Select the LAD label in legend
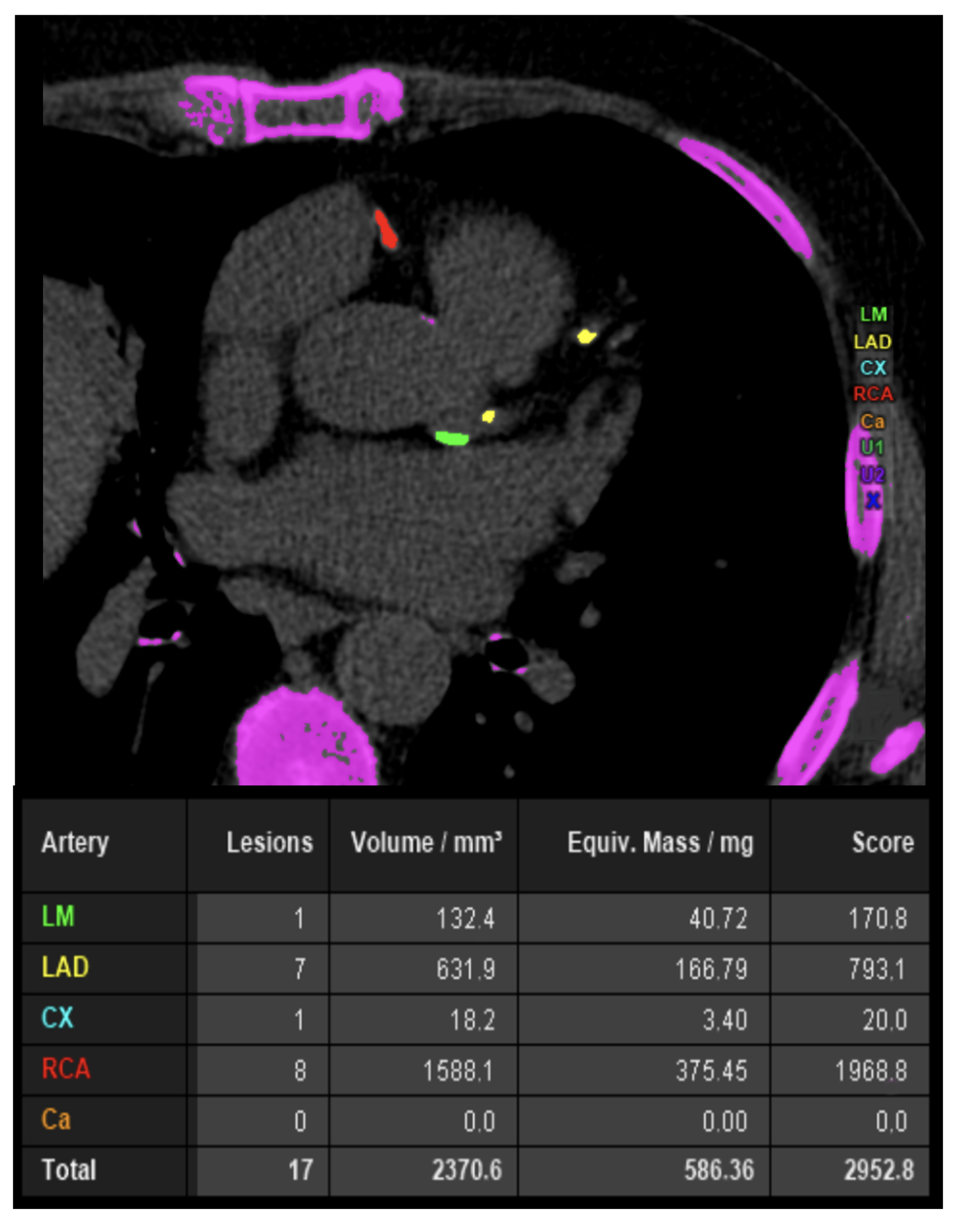 [872, 342]
